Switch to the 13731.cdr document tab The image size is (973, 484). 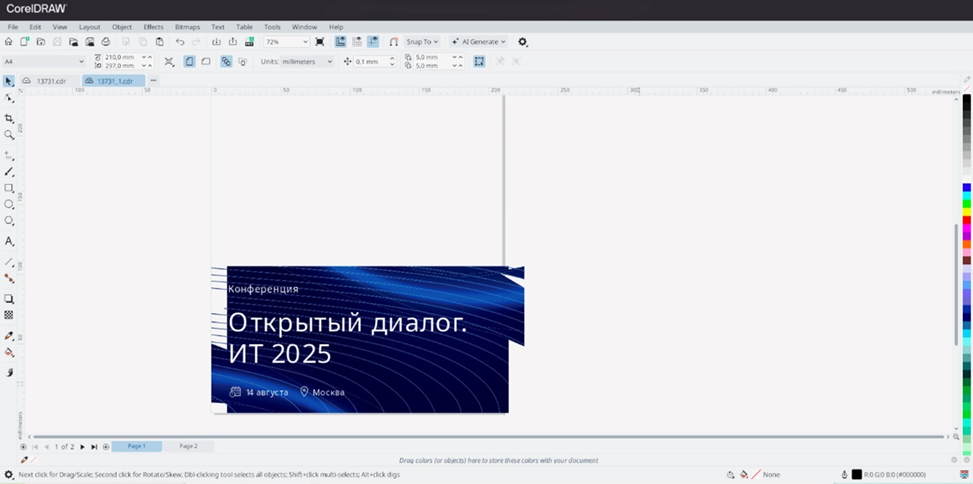(50, 81)
